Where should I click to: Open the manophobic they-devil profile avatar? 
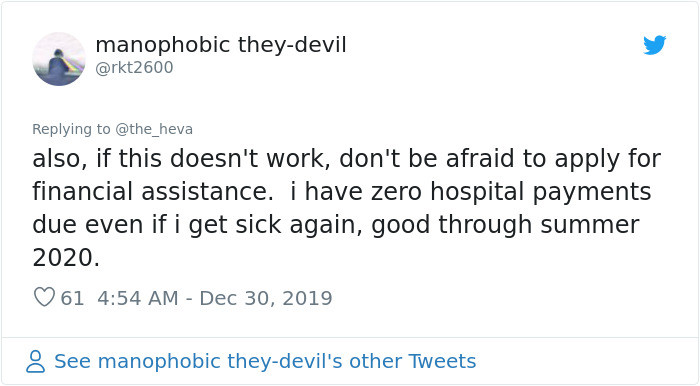coord(58,58)
